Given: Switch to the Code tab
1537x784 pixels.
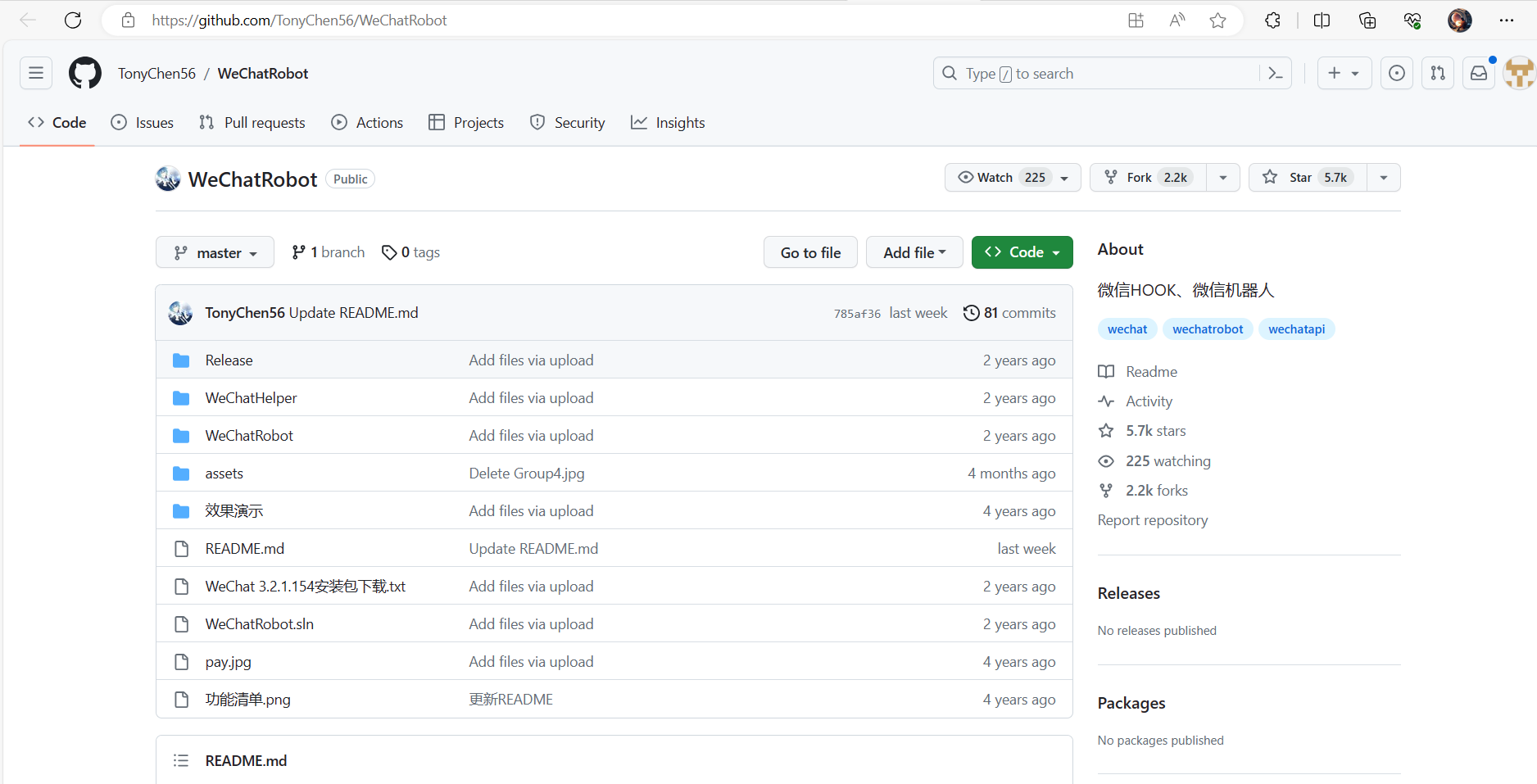Looking at the screenshot, I should click(x=57, y=123).
